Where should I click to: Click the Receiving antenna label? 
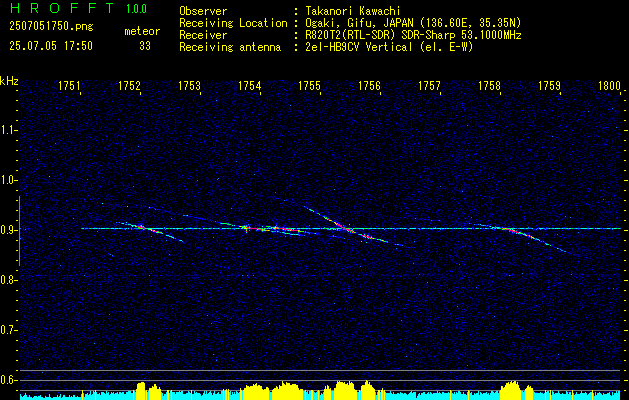(x=230, y=47)
